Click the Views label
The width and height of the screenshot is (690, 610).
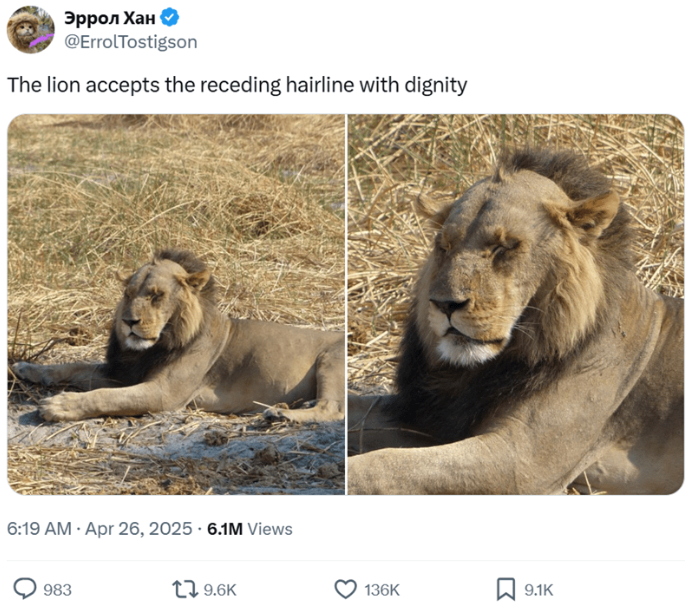click(270, 528)
